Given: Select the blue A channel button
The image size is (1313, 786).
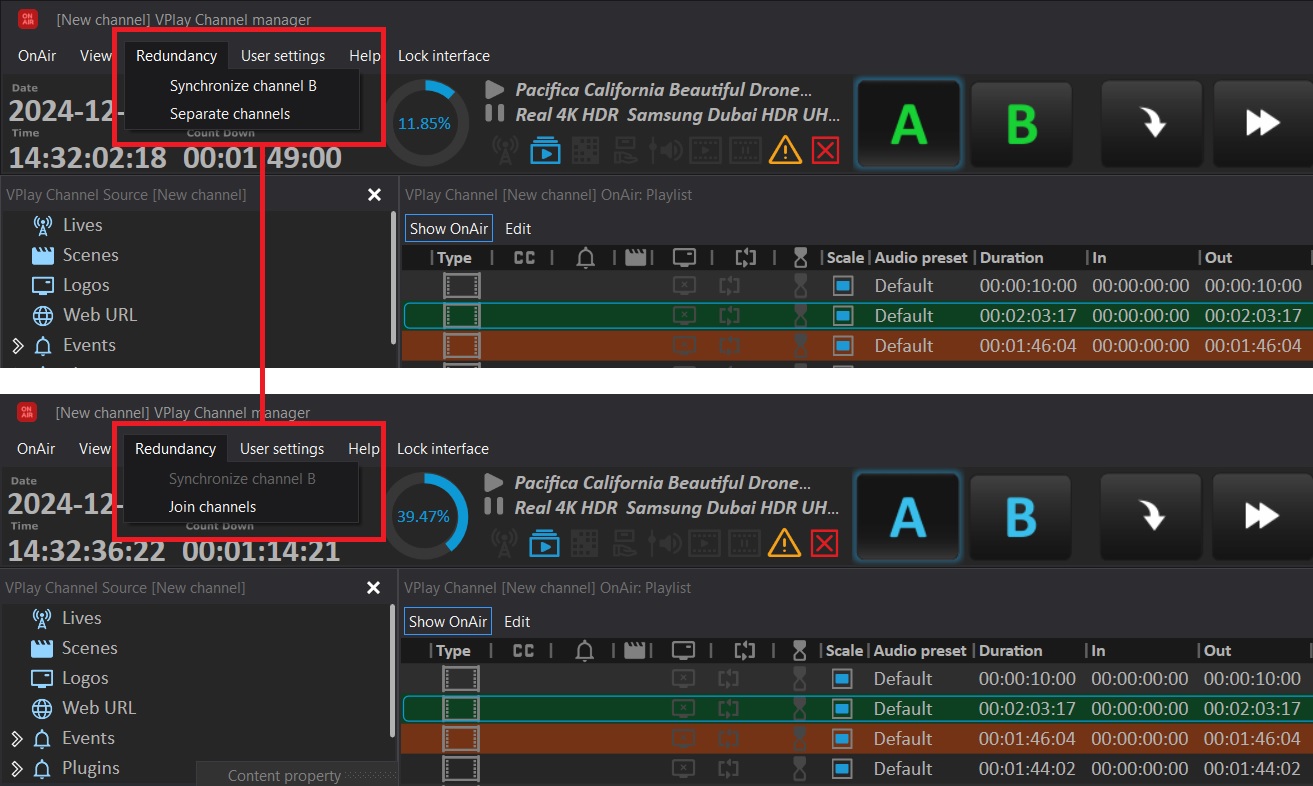Looking at the screenshot, I should 908,516.
